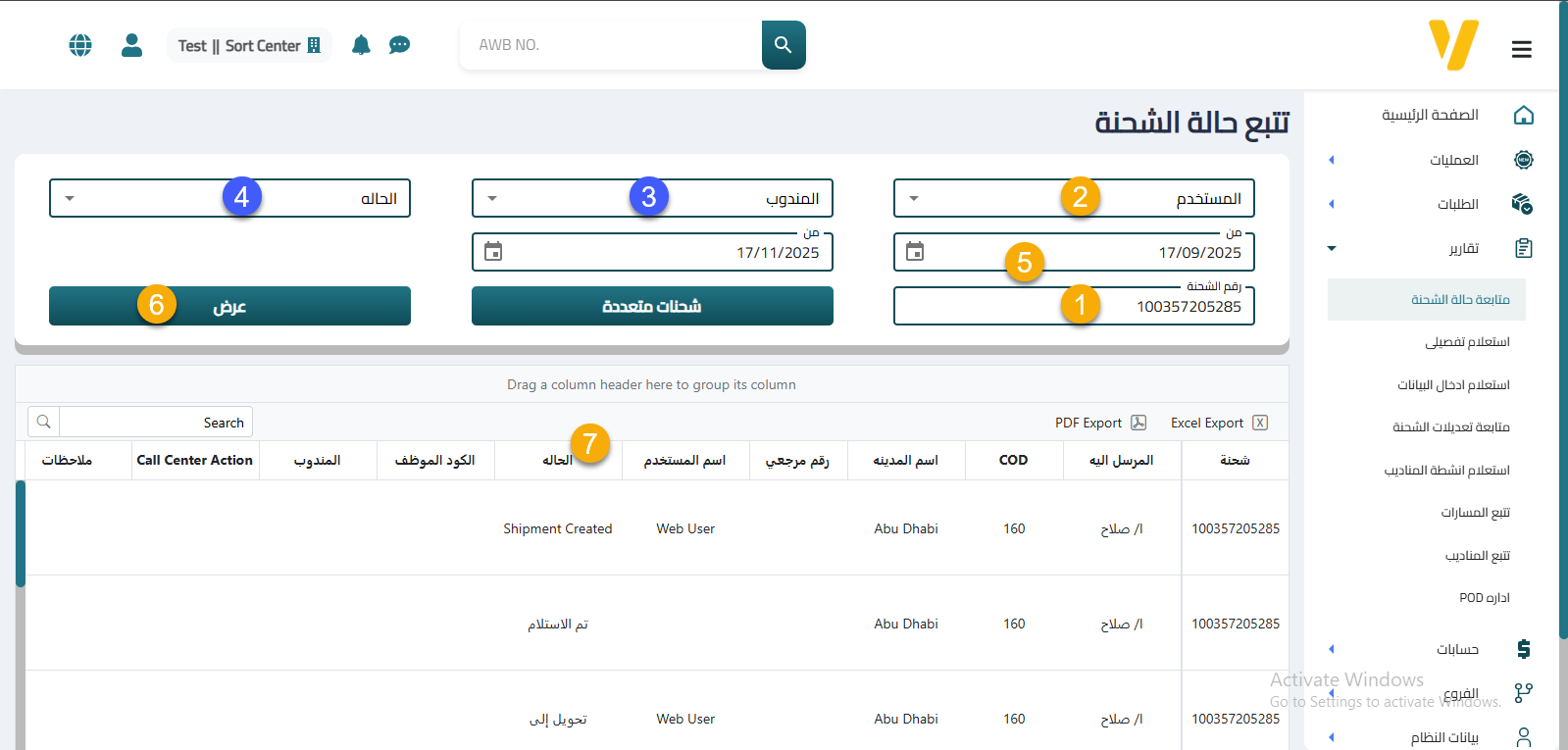
Task: Sort by رقم مرجعي column header
Action: (x=797, y=460)
